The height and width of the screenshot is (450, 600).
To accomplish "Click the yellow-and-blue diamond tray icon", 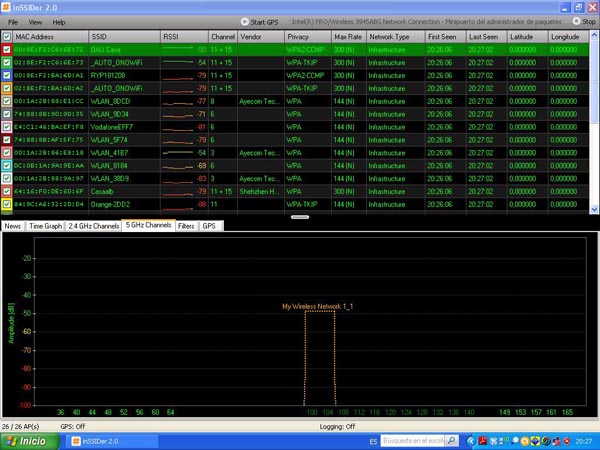I will (x=535, y=441).
